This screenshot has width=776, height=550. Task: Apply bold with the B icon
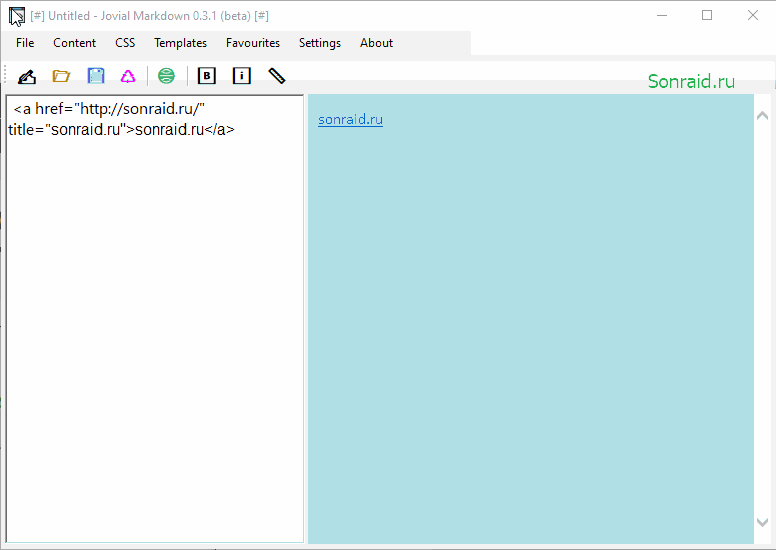point(207,76)
